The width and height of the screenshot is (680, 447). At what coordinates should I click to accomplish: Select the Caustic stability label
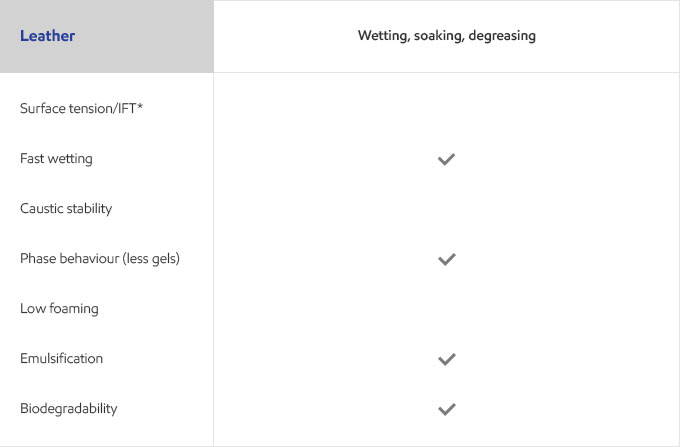66,209
